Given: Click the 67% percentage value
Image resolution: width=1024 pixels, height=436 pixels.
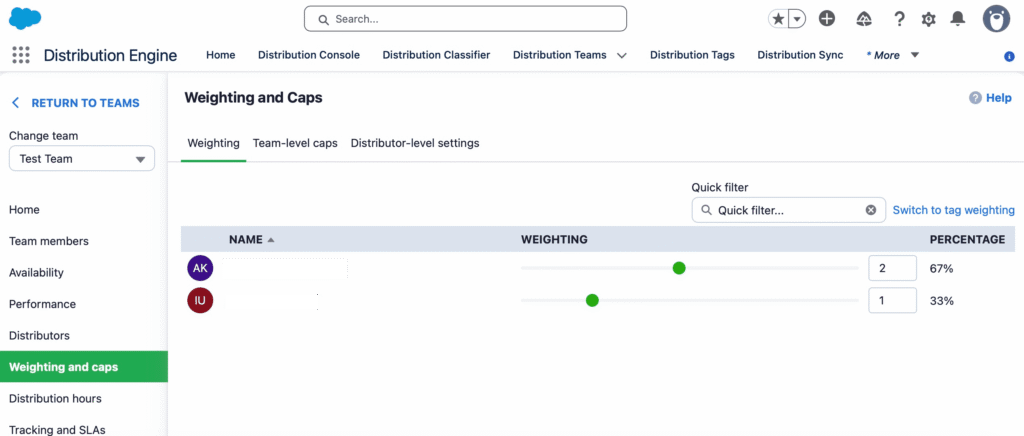Looking at the screenshot, I should coord(942,268).
